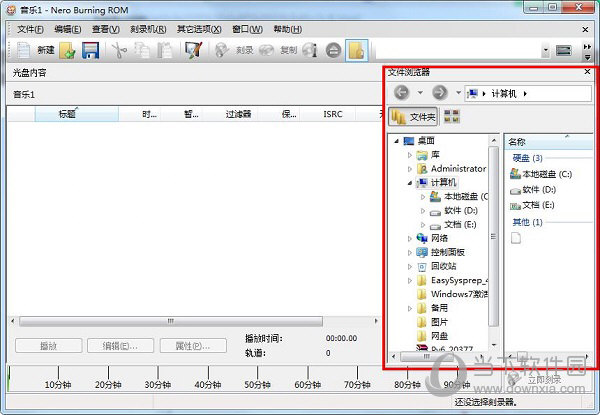Click the 播放 button
600x415 pixels.
pyautogui.click(x=49, y=346)
